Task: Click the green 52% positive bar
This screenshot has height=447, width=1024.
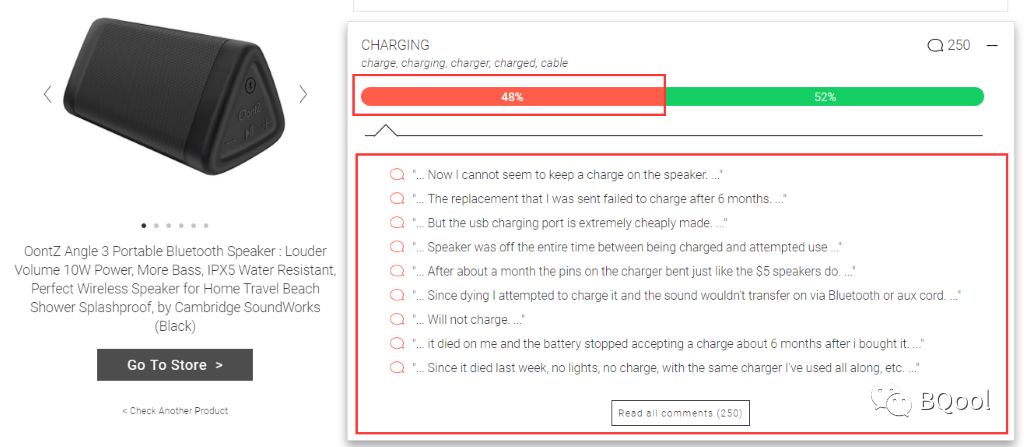Action: point(824,97)
